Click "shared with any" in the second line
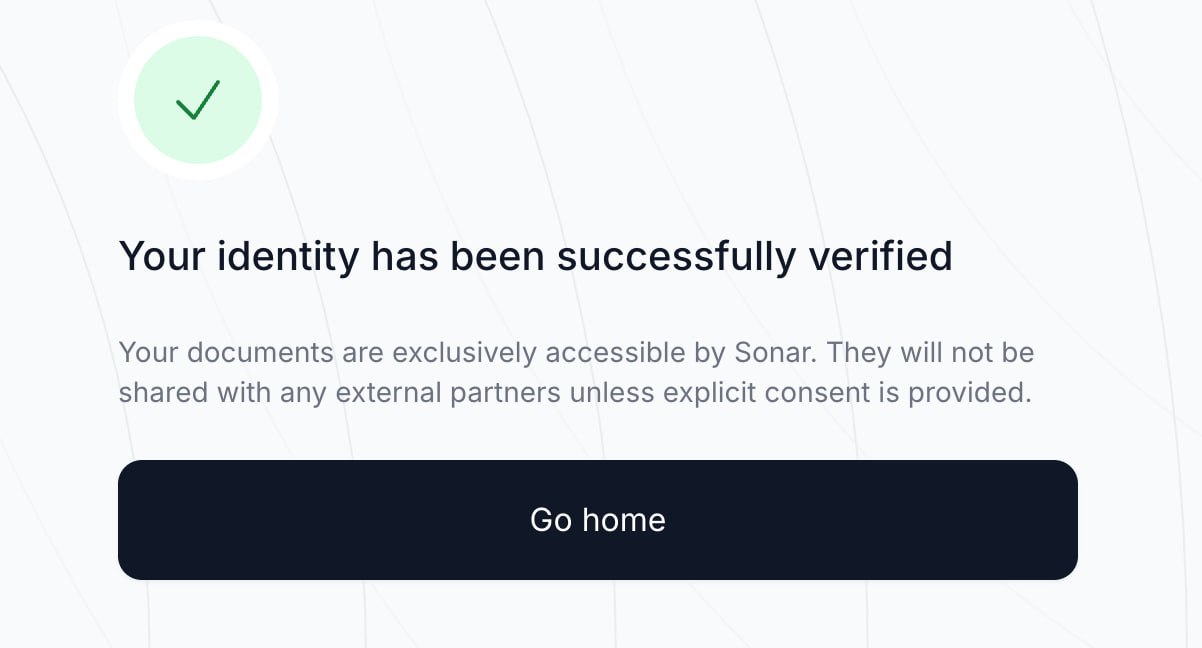This screenshot has height=648, width=1202. pyautogui.click(x=222, y=393)
